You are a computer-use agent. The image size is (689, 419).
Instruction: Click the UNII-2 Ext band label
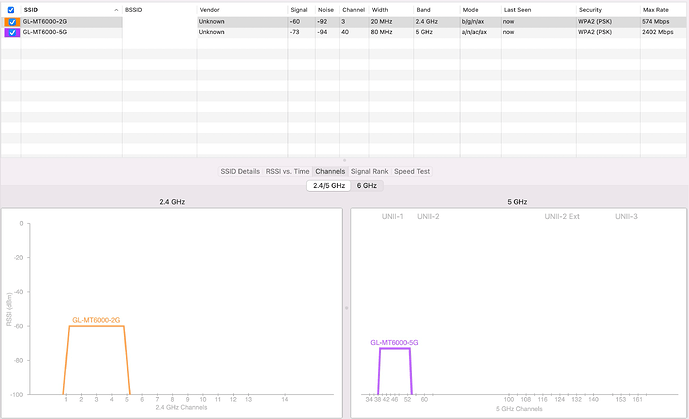(x=562, y=217)
